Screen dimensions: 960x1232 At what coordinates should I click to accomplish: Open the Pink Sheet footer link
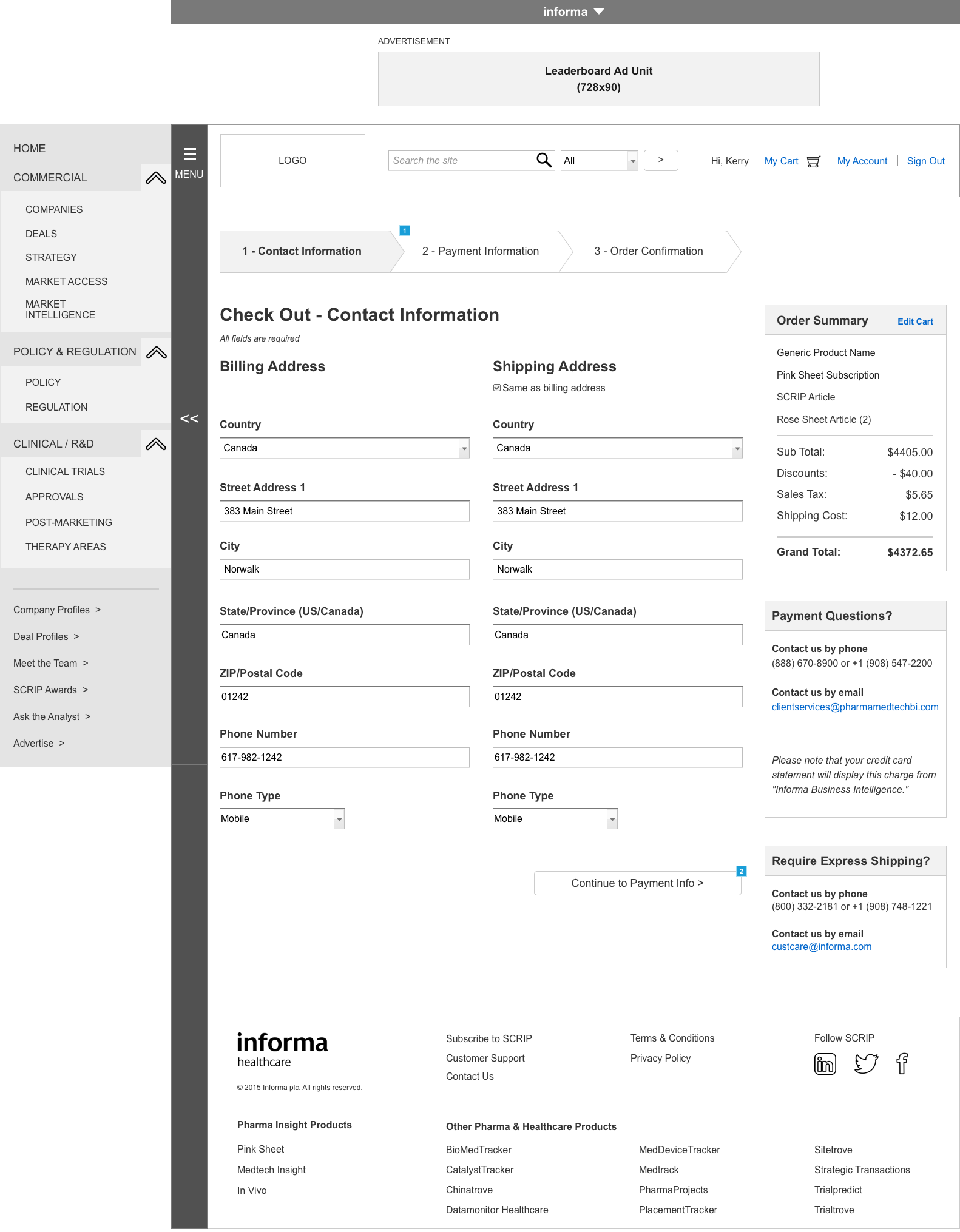click(x=260, y=1149)
